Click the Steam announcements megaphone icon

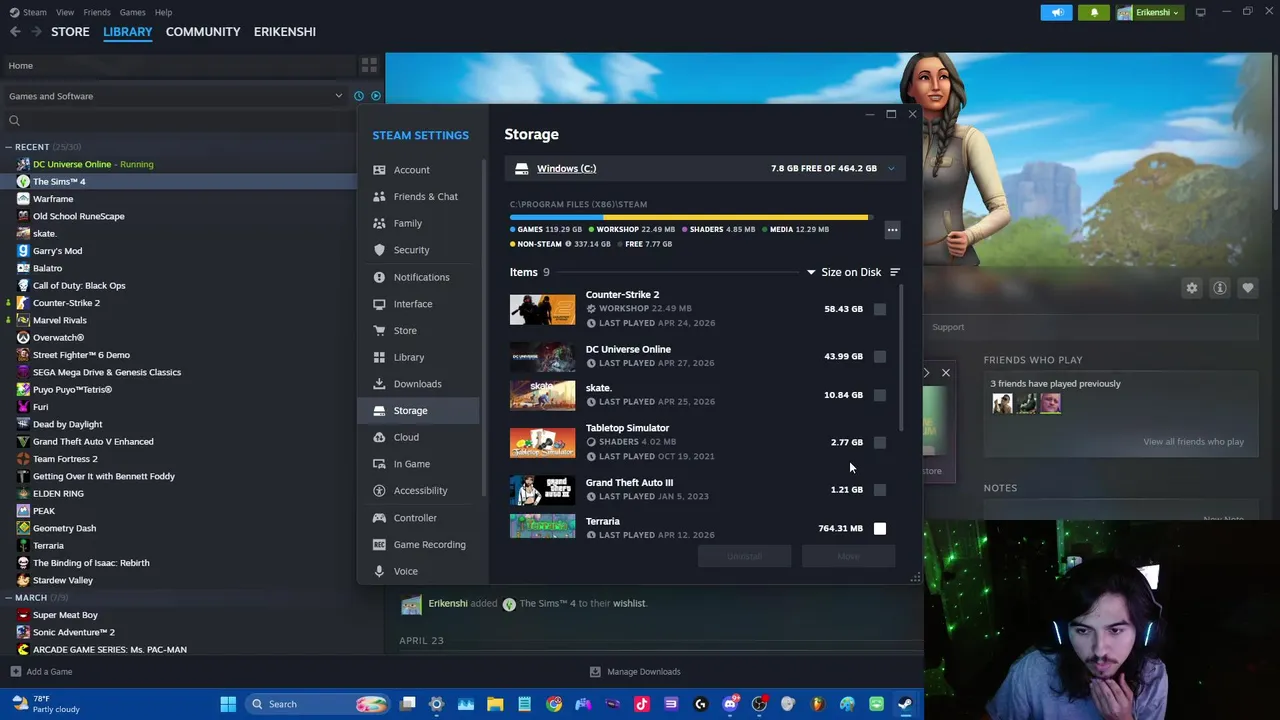(x=1056, y=12)
